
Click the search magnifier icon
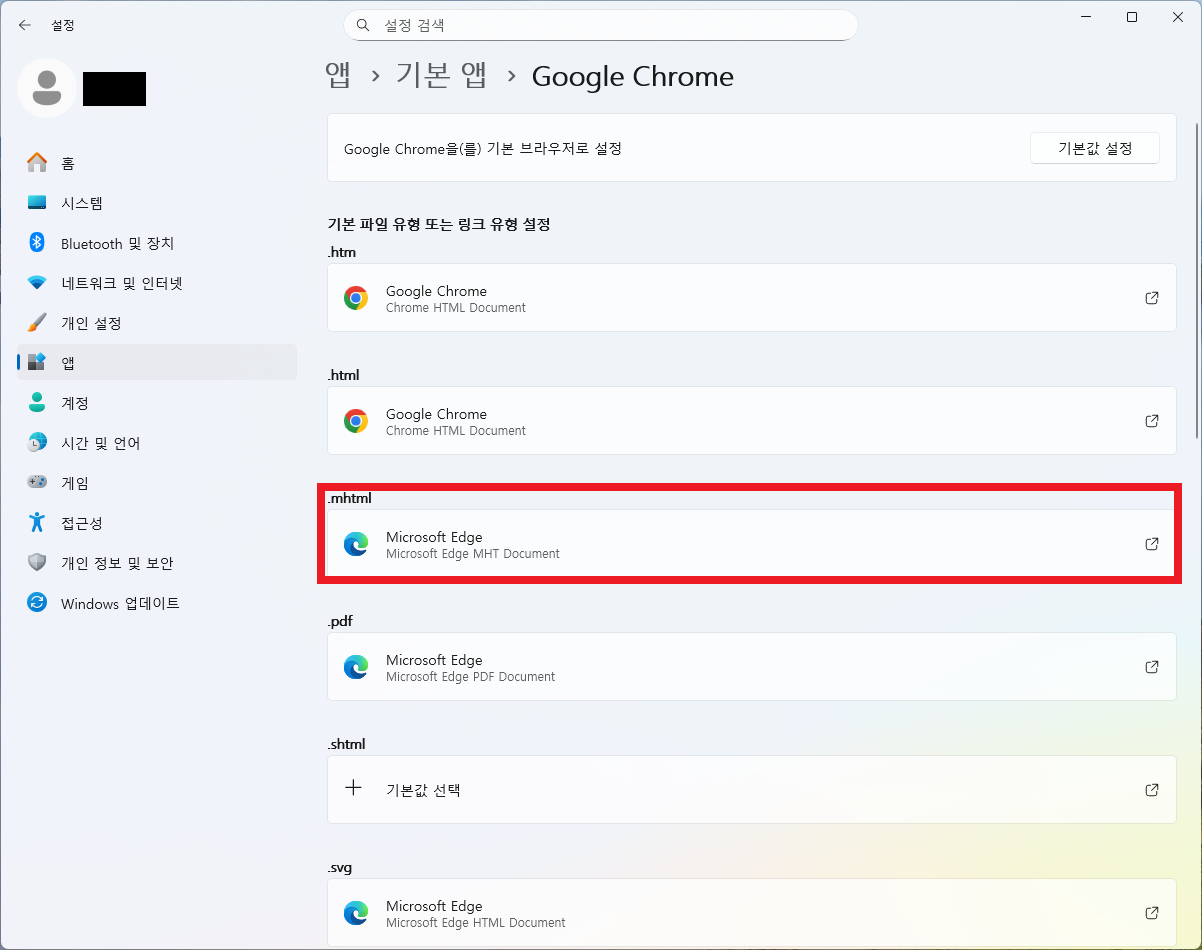pyautogui.click(x=364, y=25)
